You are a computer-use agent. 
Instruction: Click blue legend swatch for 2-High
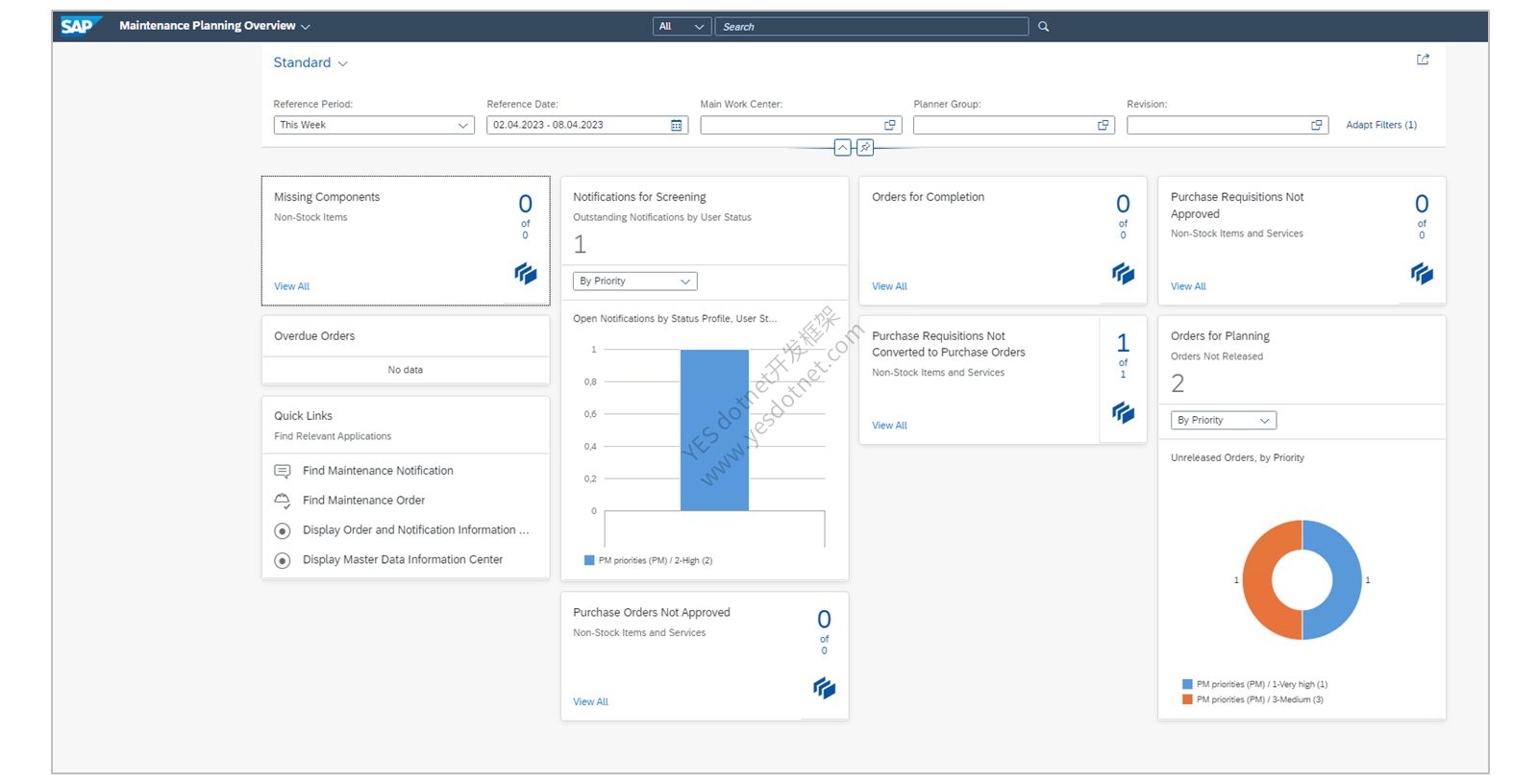pyautogui.click(x=589, y=561)
